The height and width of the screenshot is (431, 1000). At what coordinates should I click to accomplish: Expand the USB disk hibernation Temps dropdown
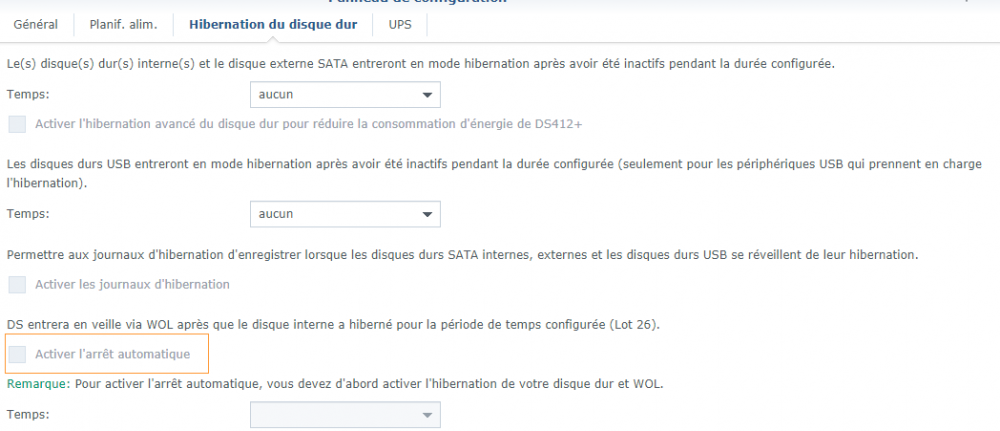pos(345,214)
